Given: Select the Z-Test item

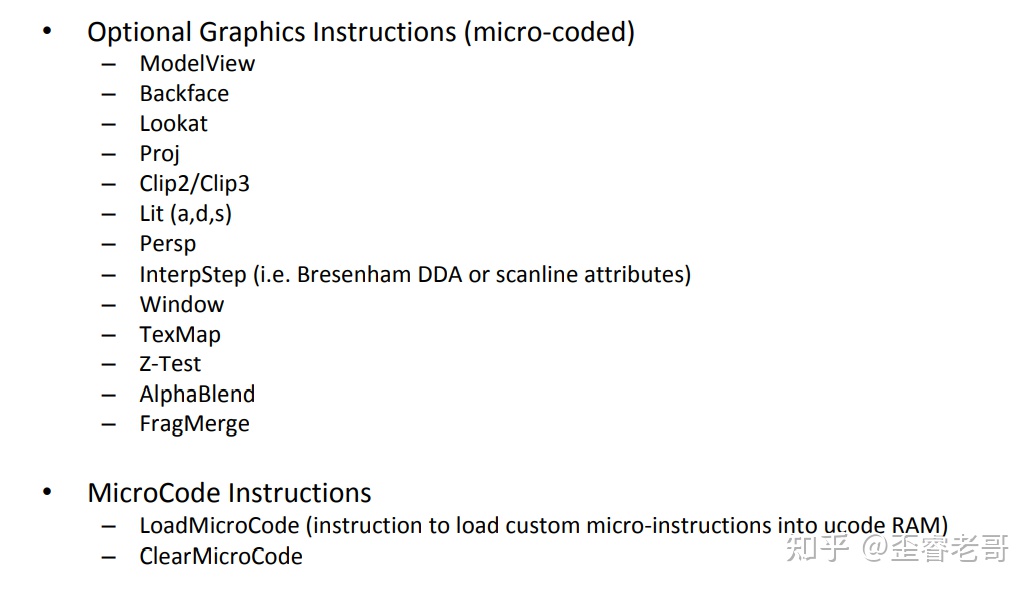Looking at the screenshot, I should pos(170,364).
